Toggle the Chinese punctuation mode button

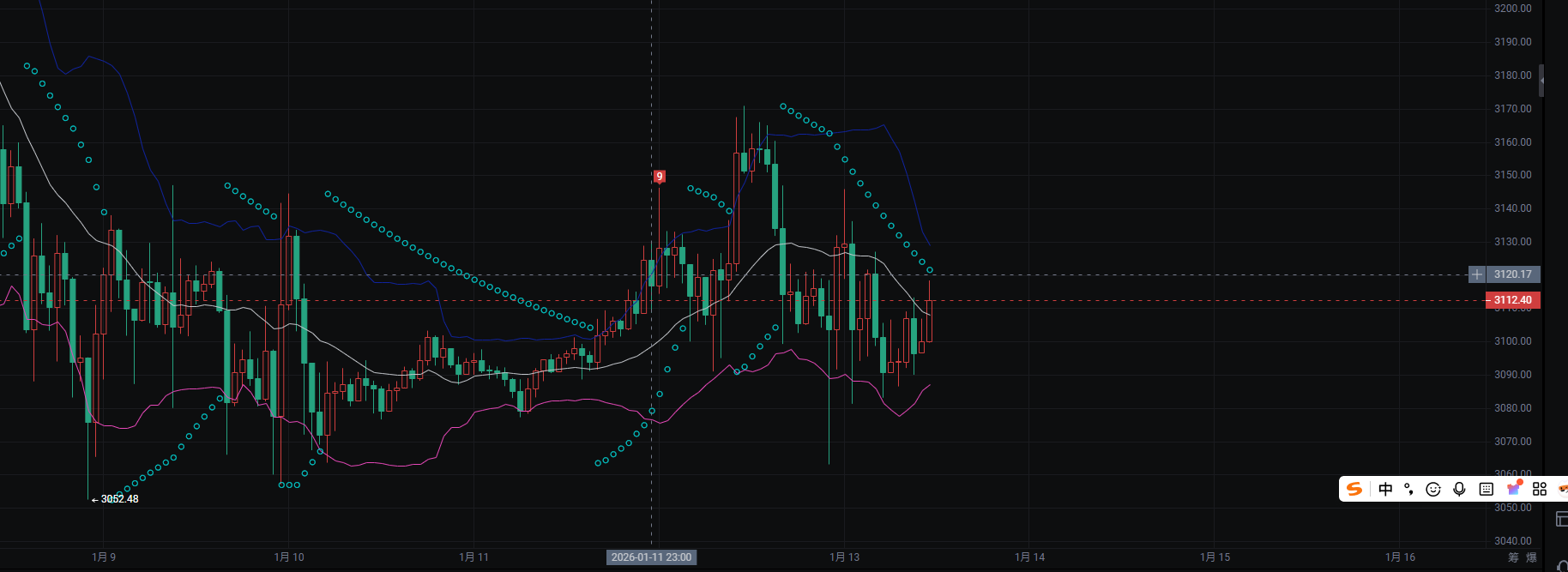coord(1408,489)
